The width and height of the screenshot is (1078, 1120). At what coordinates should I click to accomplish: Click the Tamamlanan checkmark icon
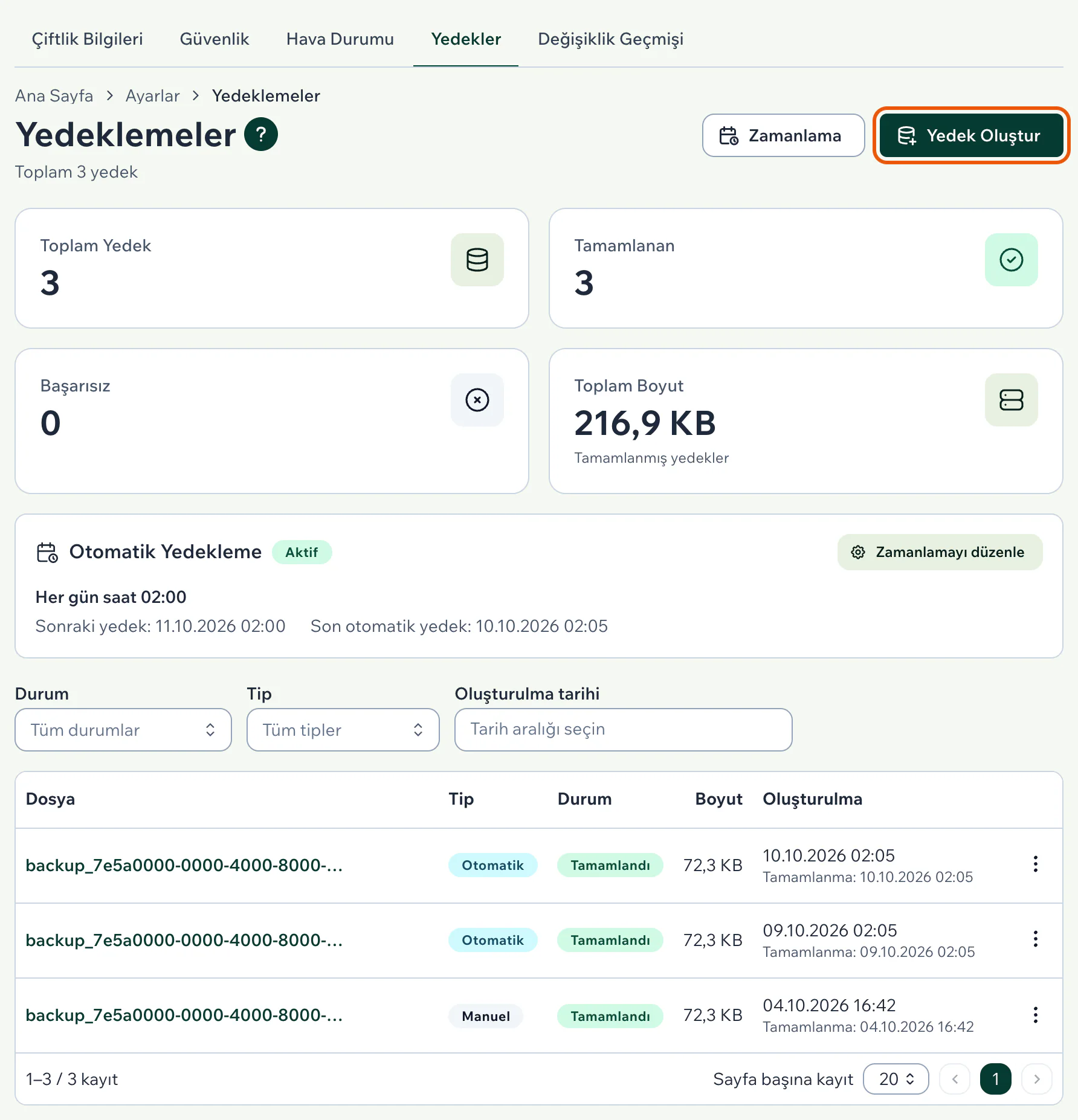click(1012, 260)
